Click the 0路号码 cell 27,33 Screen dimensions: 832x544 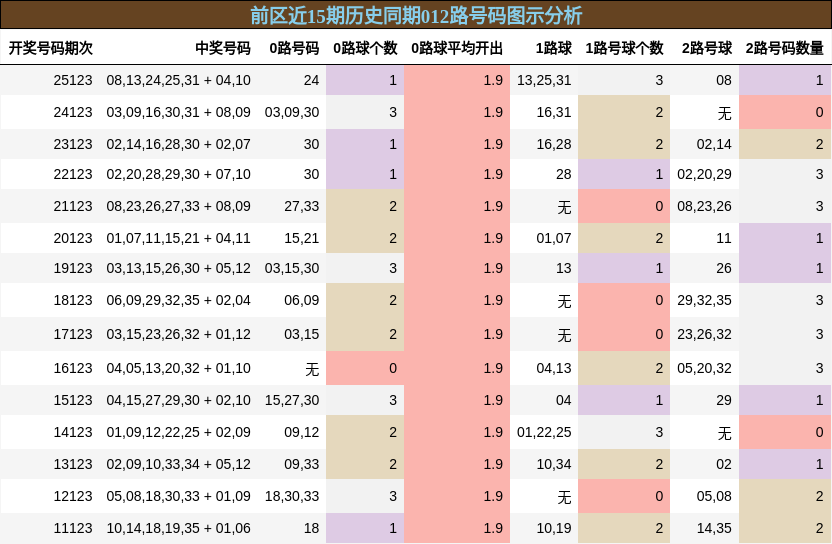click(x=301, y=206)
